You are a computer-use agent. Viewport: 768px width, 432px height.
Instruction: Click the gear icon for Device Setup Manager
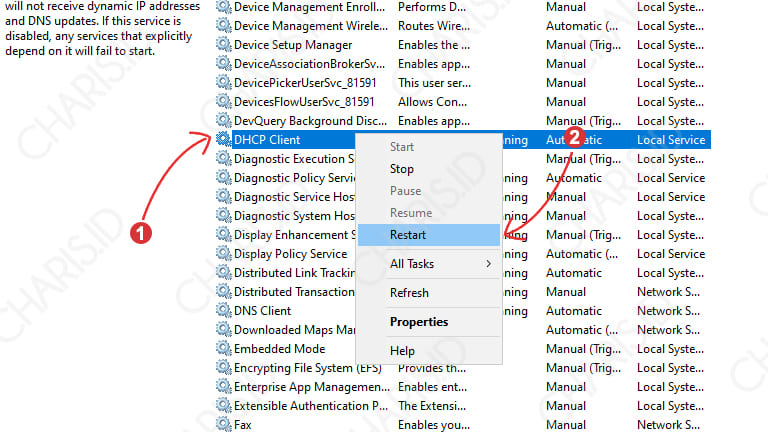[x=224, y=45]
